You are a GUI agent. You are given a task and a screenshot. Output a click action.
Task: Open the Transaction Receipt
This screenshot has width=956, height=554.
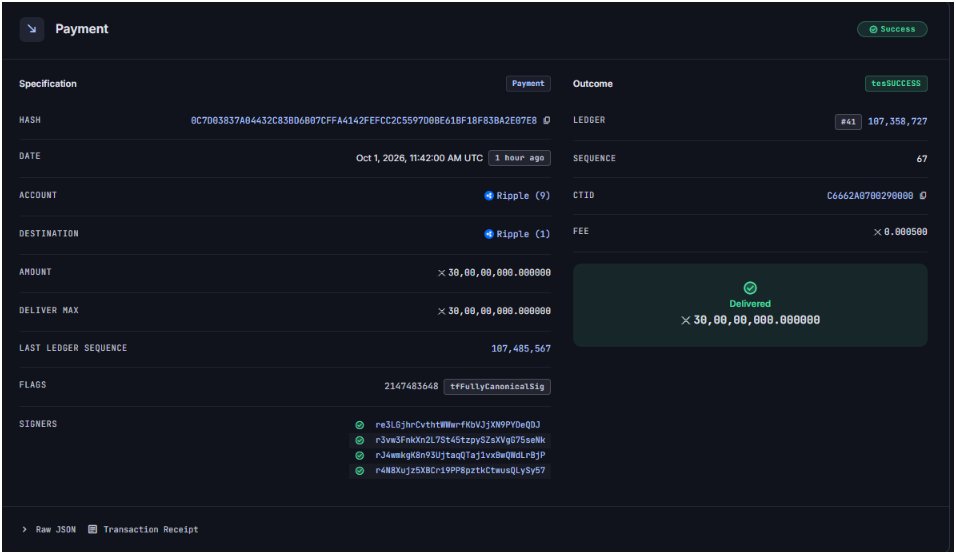pyautogui.click(x=143, y=530)
